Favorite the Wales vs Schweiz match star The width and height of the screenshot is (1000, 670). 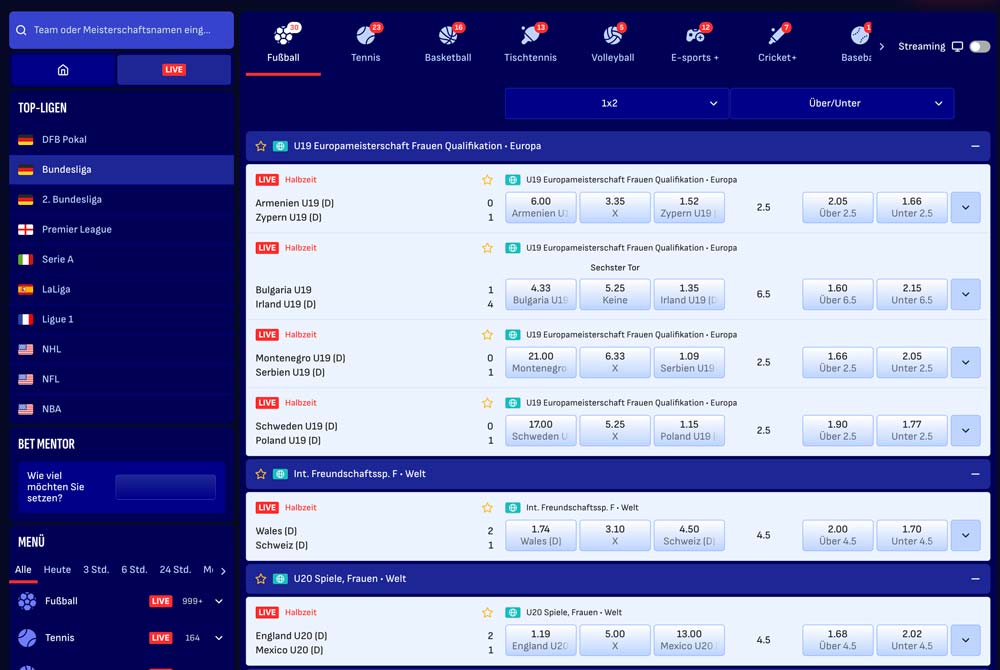pyautogui.click(x=487, y=508)
